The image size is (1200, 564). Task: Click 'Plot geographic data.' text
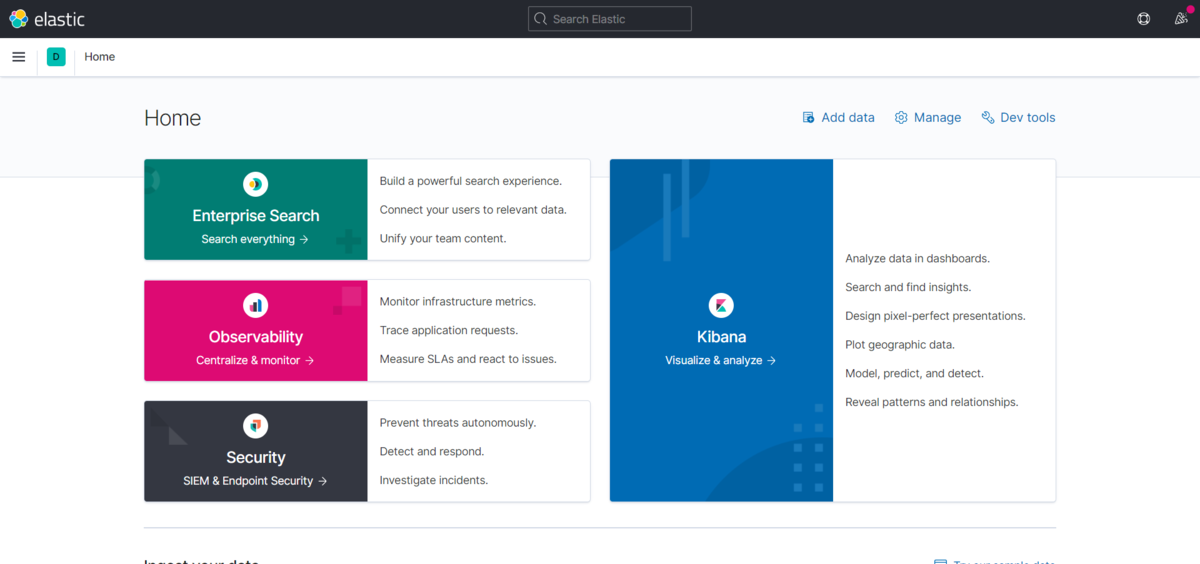[x=900, y=345]
